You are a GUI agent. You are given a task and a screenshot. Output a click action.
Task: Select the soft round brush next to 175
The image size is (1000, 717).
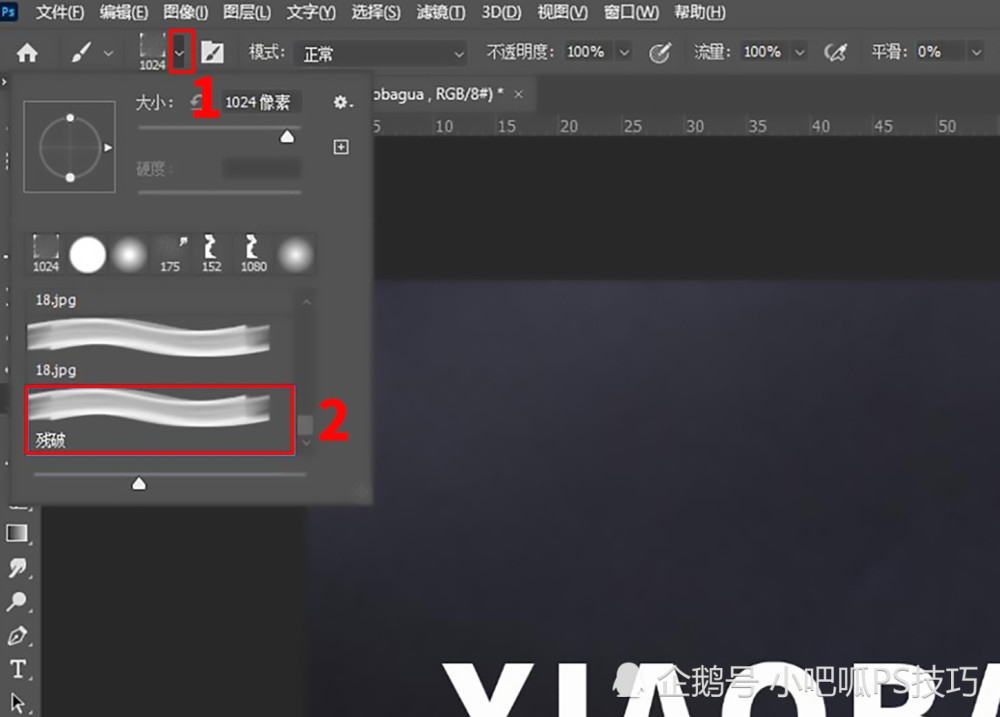click(129, 255)
